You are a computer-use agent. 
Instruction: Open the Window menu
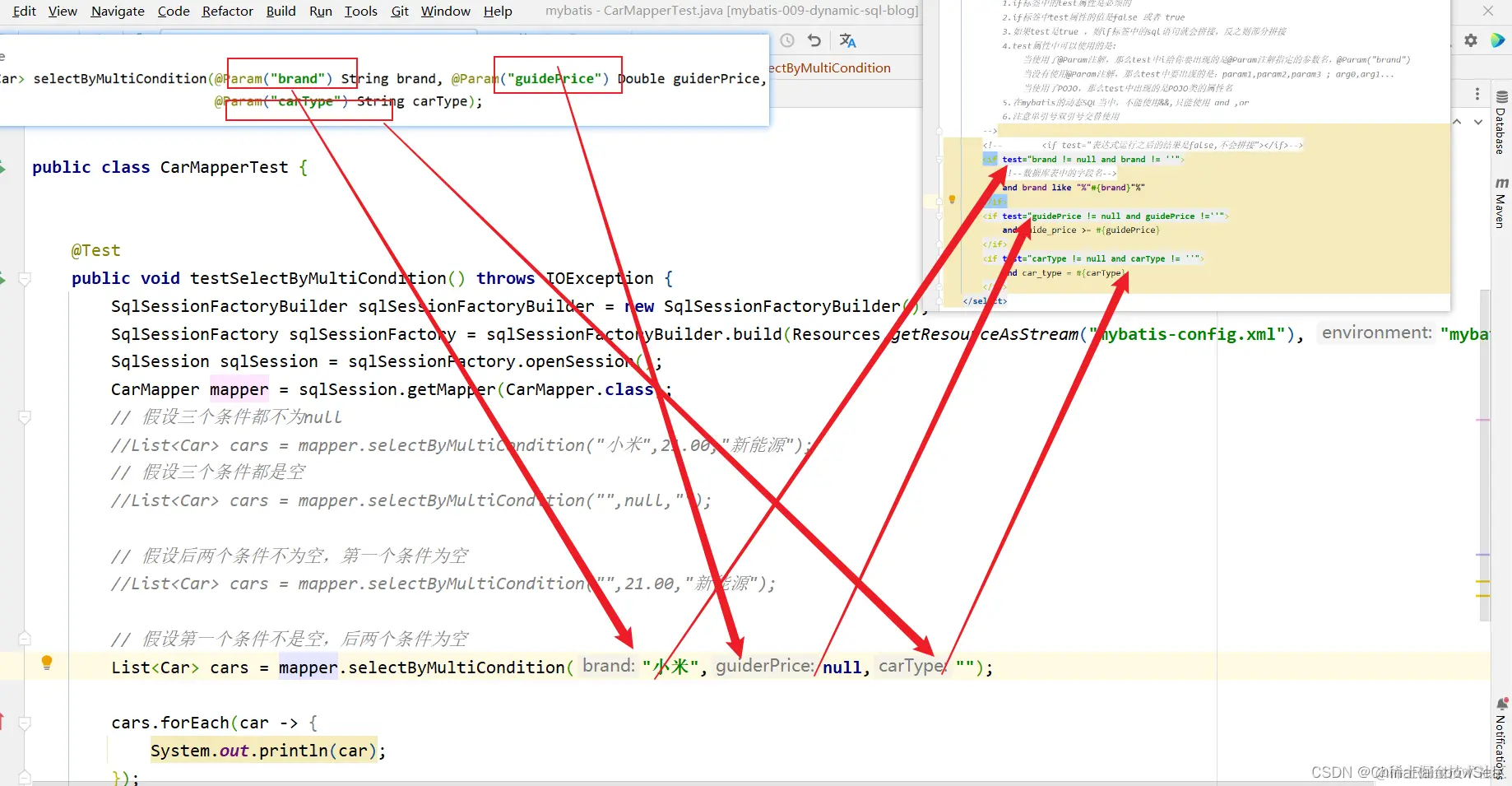(x=445, y=11)
